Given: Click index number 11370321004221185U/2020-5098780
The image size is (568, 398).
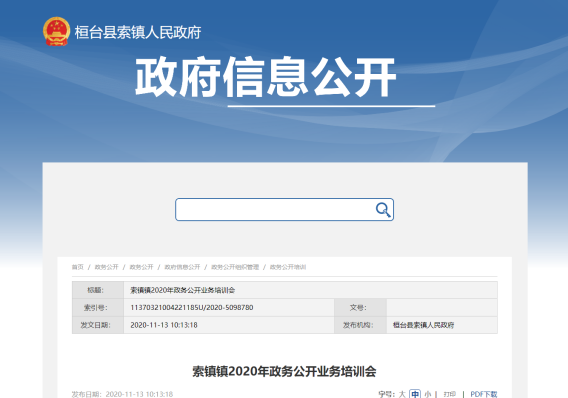Looking at the screenshot, I should tap(192, 307).
